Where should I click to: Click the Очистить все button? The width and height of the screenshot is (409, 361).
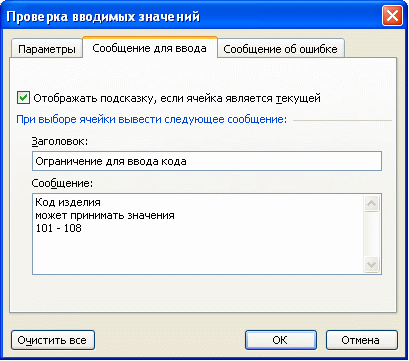click(x=53, y=340)
